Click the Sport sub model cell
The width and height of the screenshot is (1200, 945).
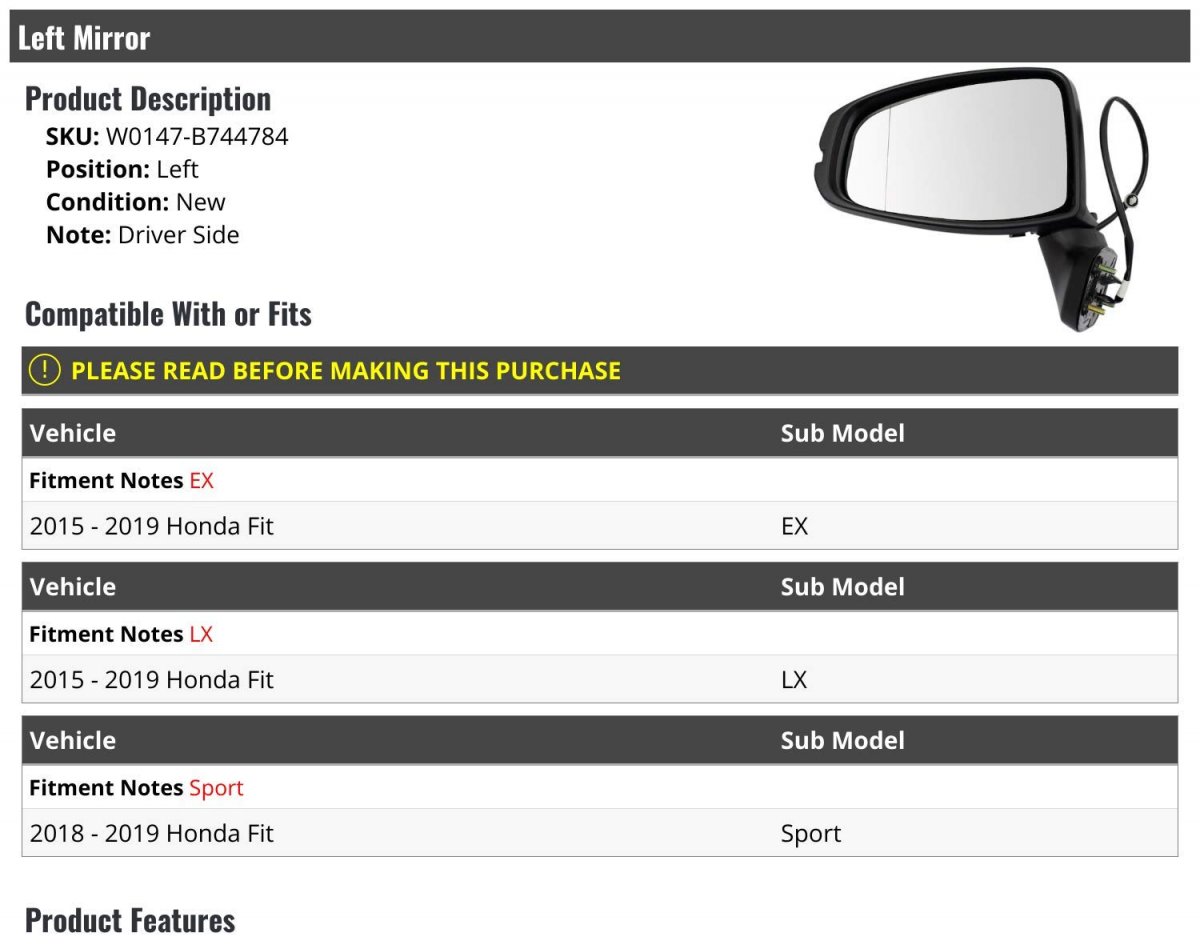pos(811,834)
